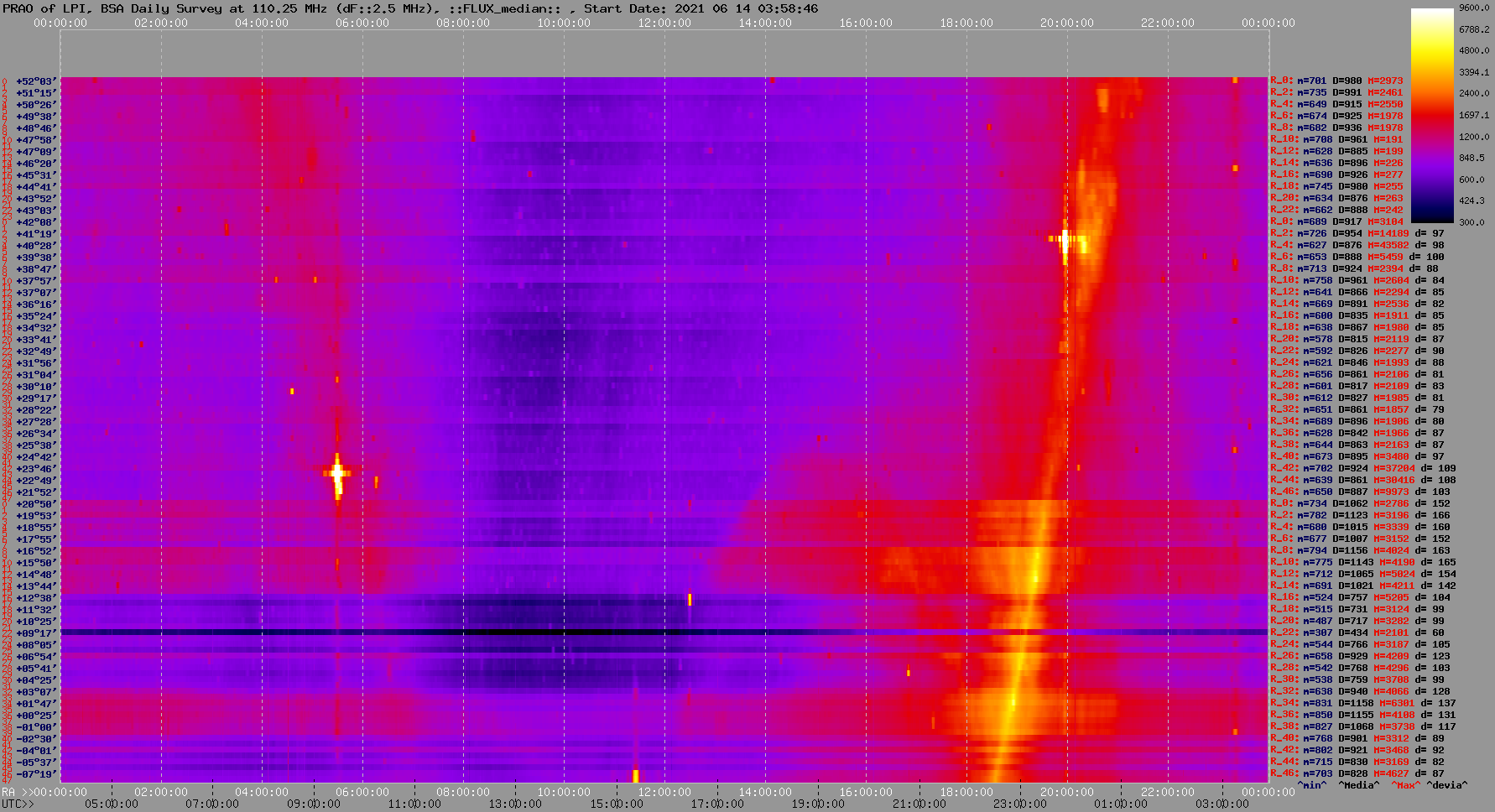The height and width of the screenshot is (812, 1495).
Task: Click the dark horizontal band at +09°17'
Action: click(664, 632)
